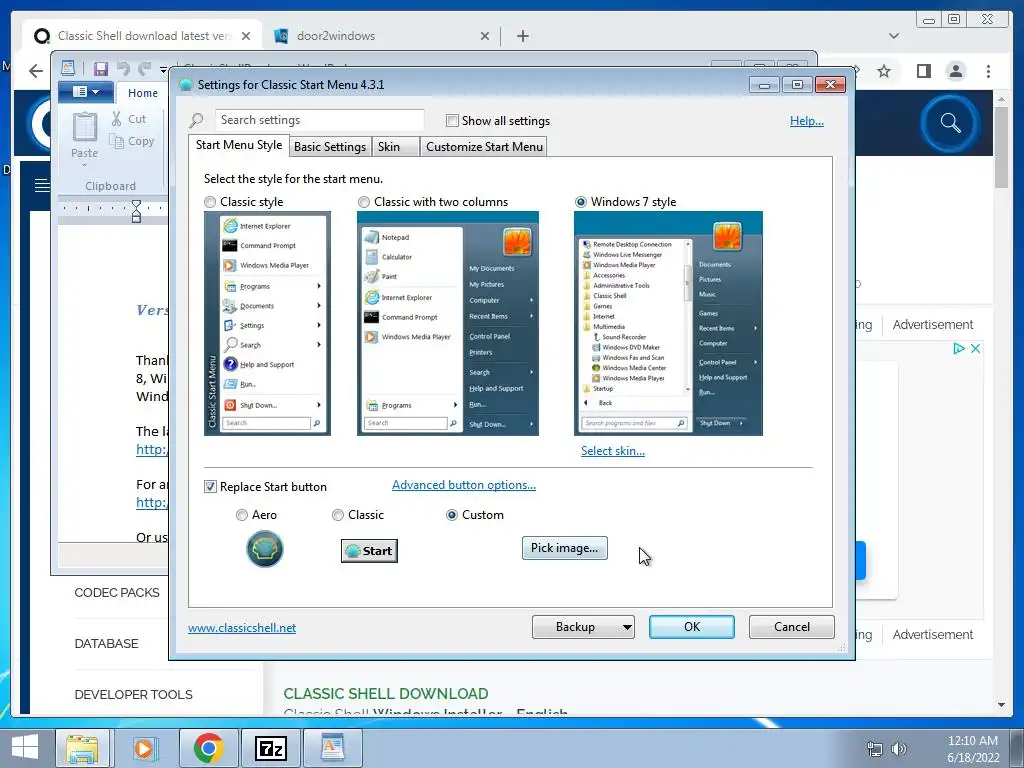Click the WordPad redo icon
1024x768 pixels.
[x=144, y=69]
